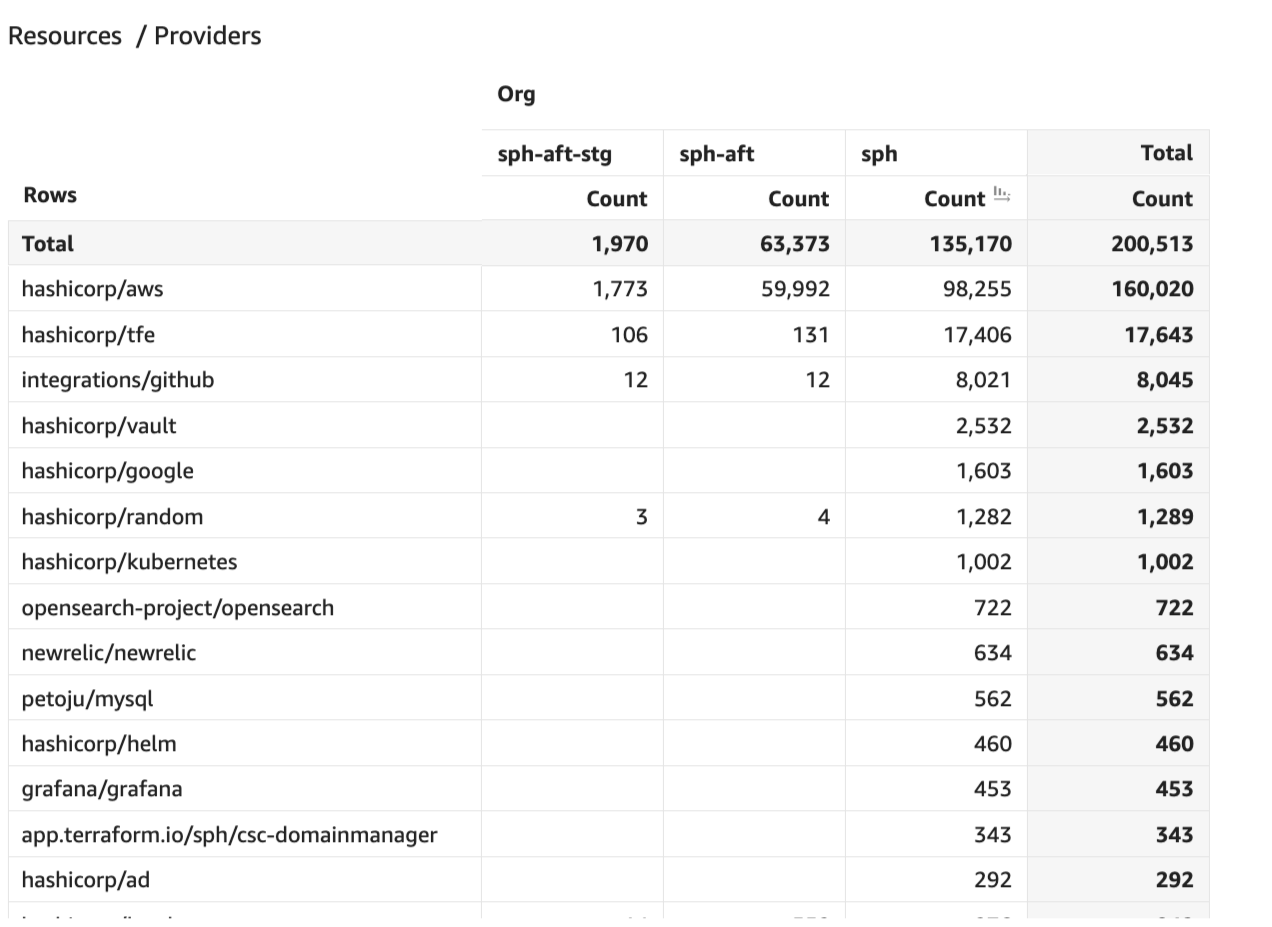The width and height of the screenshot is (1272, 927).
Task: Click hashicorp/tfe total 17,643
Action: [1158, 335]
